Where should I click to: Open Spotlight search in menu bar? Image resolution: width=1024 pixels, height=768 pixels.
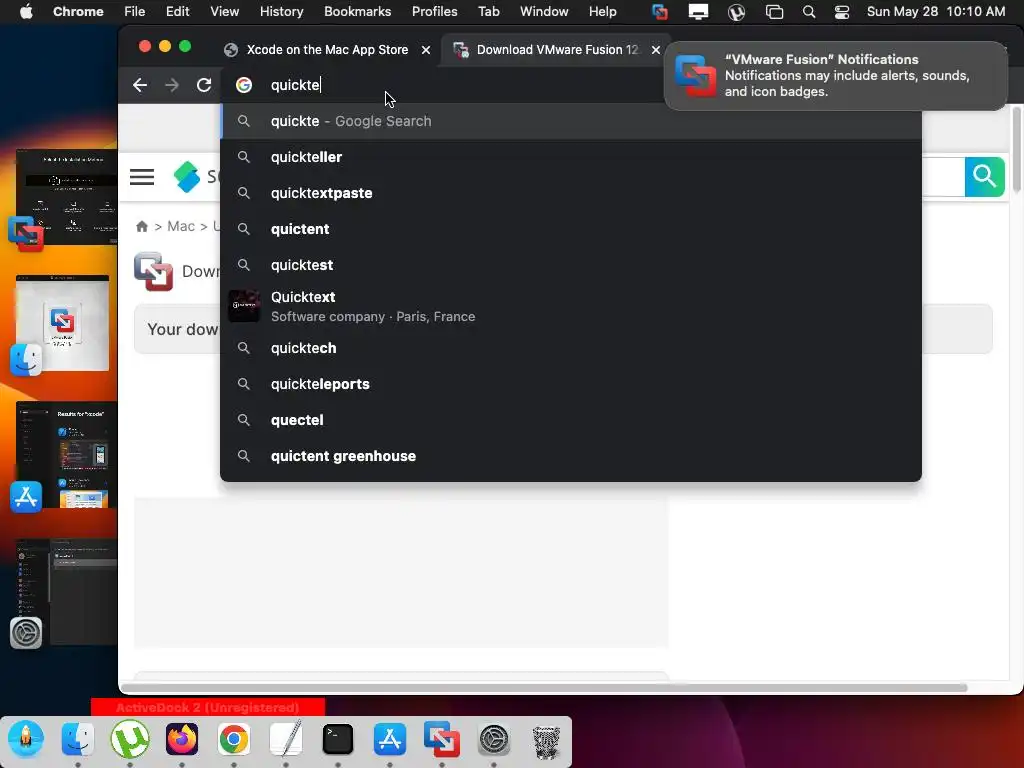pos(808,12)
